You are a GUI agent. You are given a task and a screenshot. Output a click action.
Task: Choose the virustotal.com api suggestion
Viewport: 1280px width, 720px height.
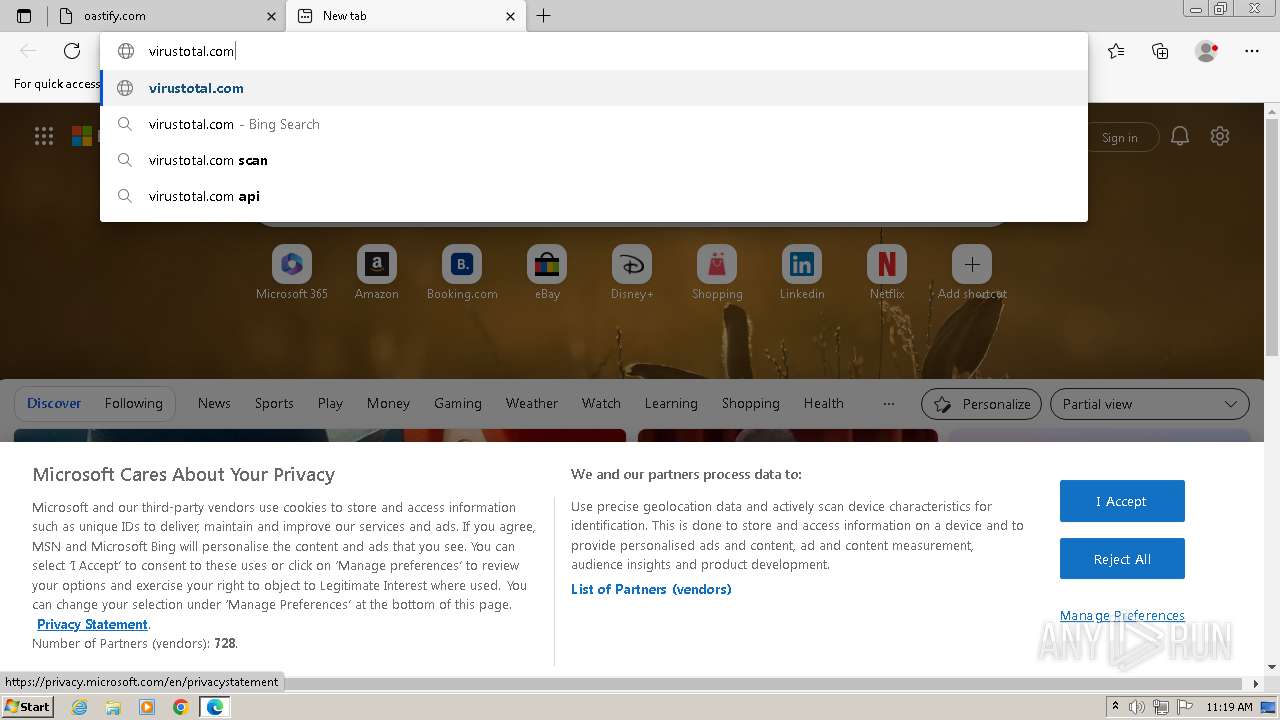pos(594,196)
